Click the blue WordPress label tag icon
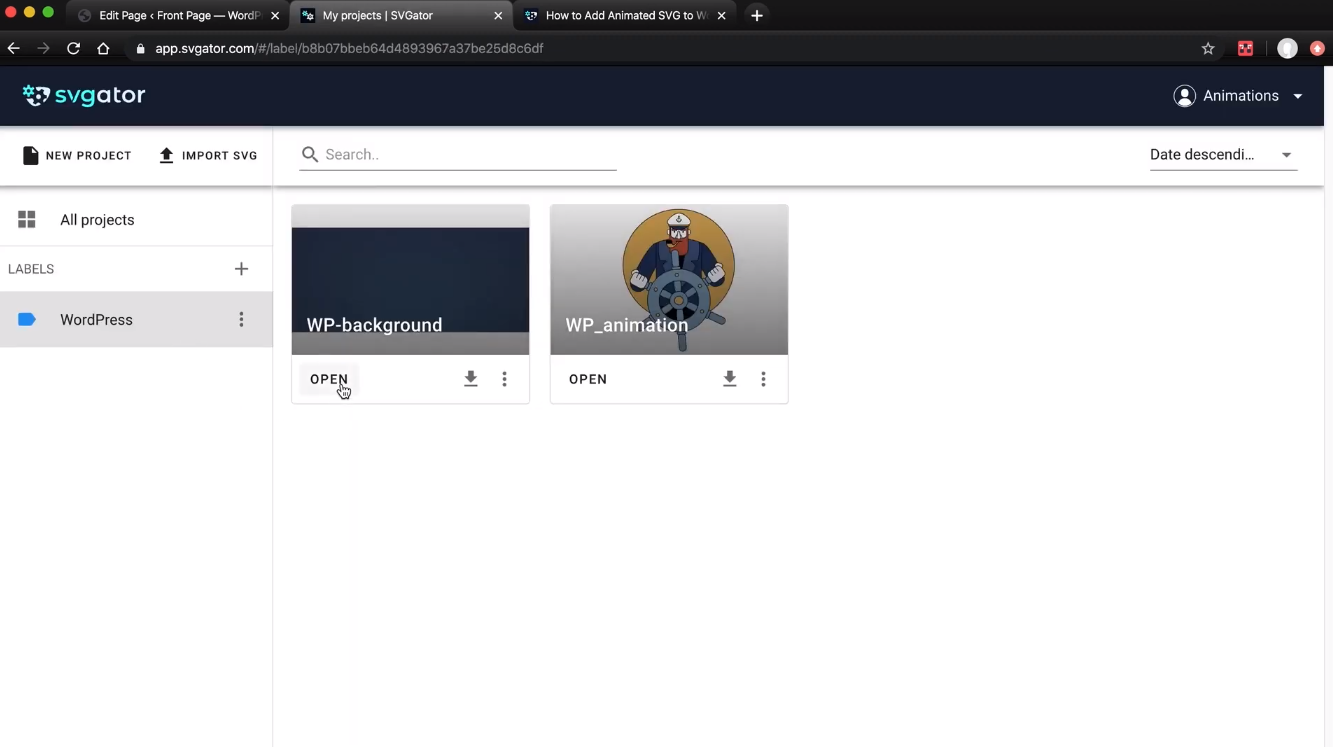 point(27,320)
